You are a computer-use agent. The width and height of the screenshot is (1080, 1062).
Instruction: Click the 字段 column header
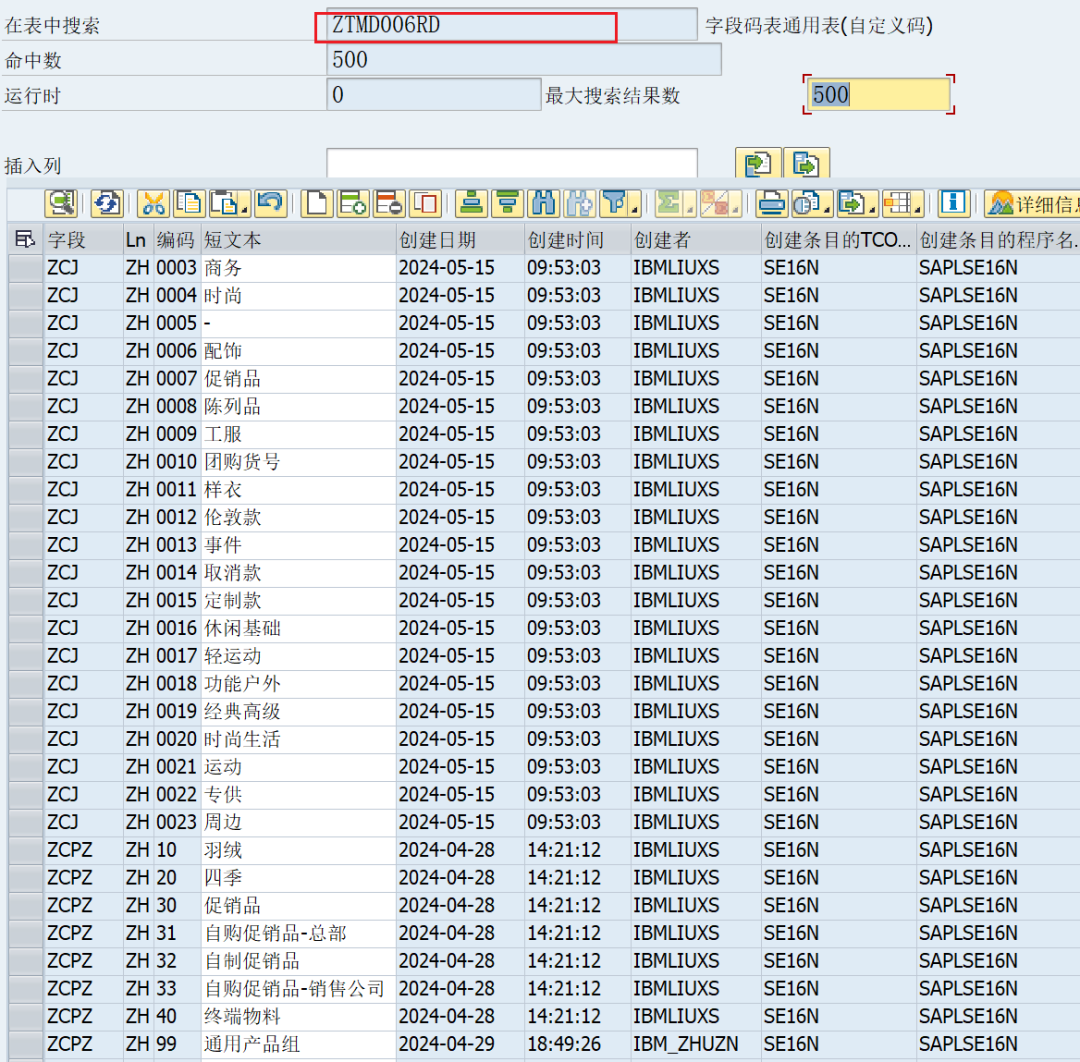[83, 240]
